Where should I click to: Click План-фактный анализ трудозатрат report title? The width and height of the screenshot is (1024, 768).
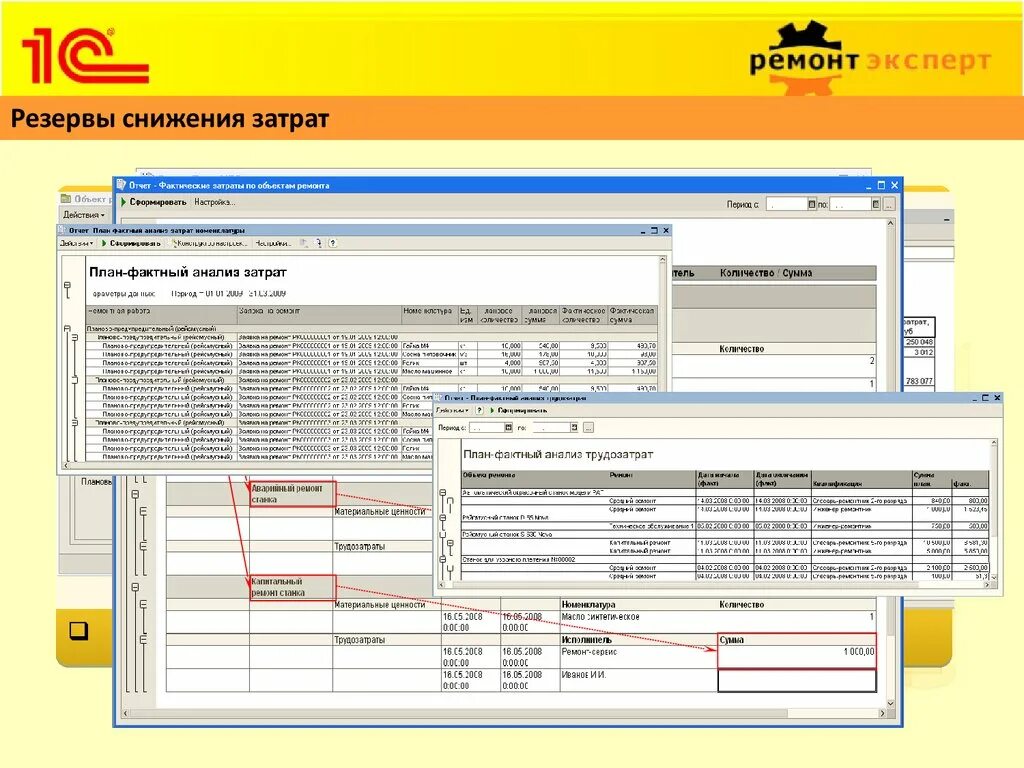pyautogui.click(x=558, y=455)
